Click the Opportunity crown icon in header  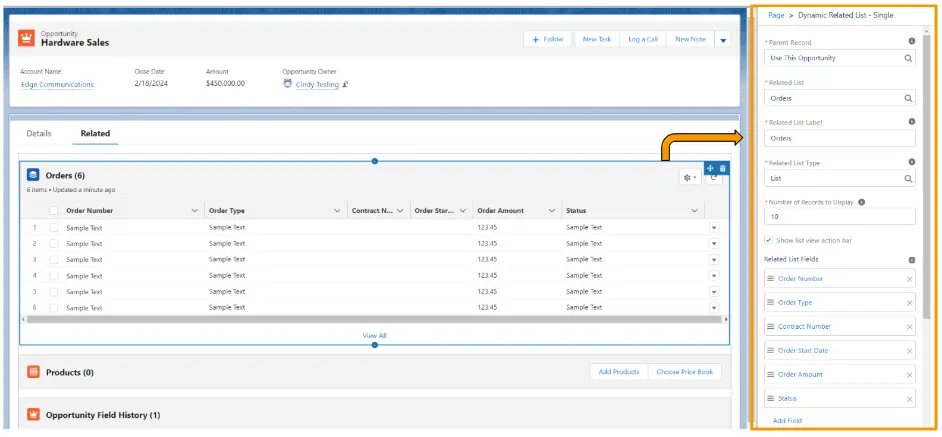(27, 38)
